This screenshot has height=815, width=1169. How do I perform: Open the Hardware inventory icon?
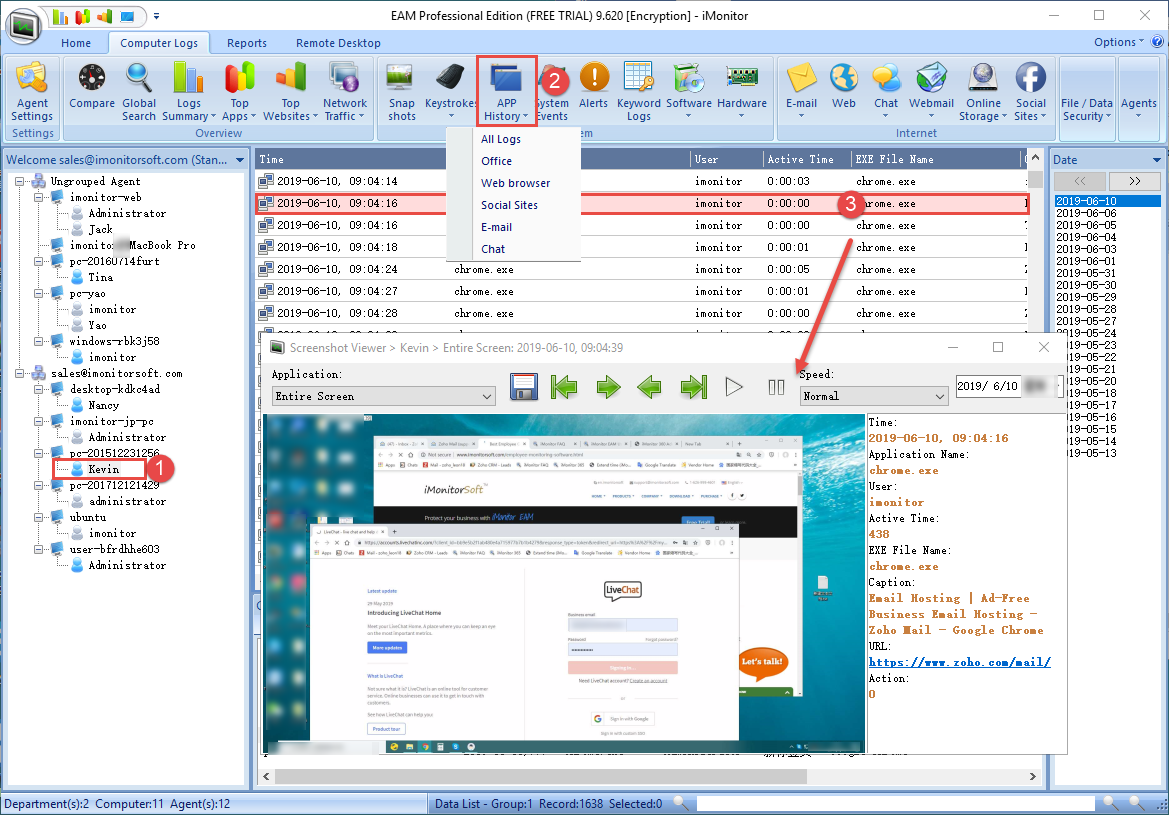[x=742, y=89]
